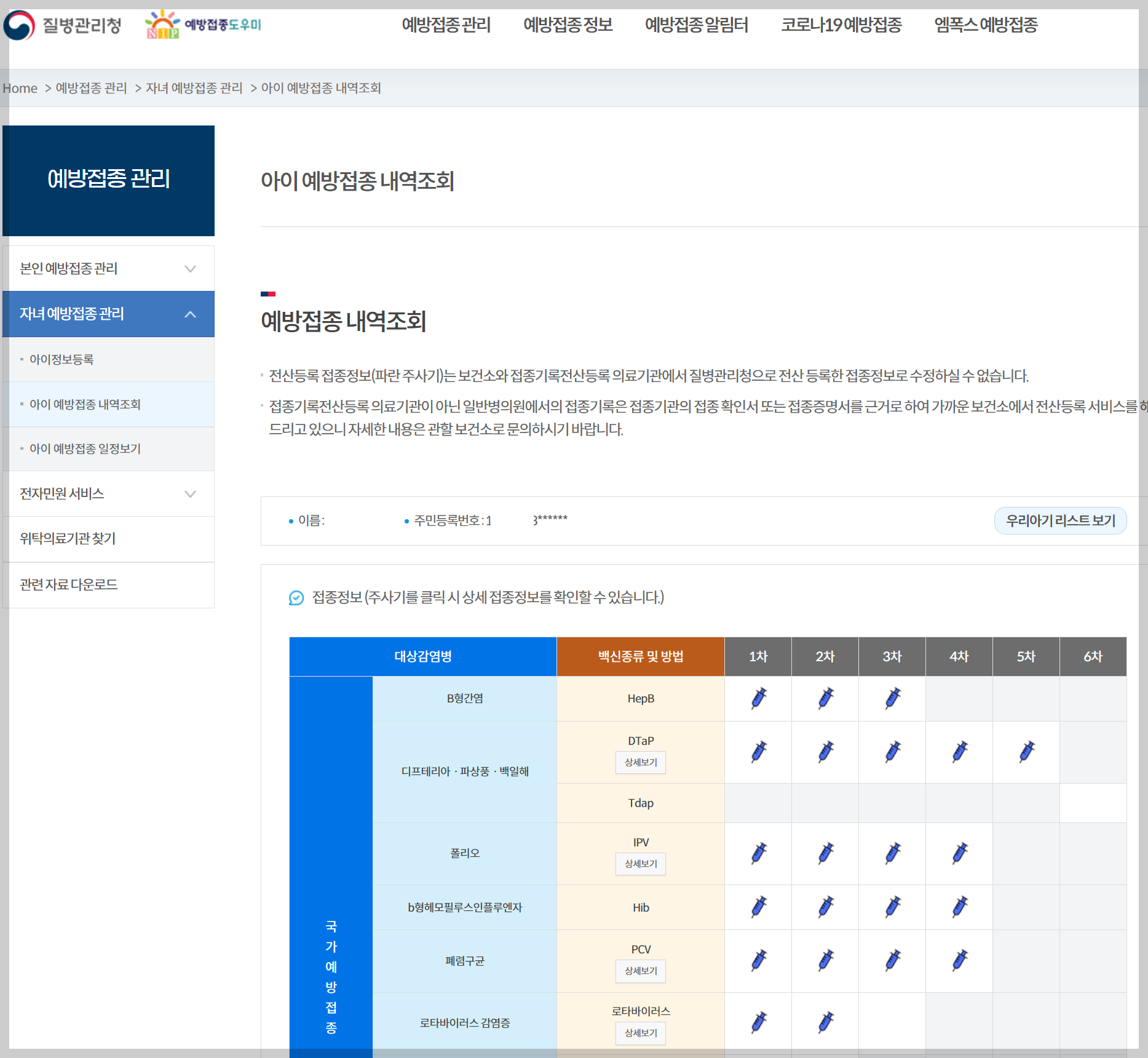Click IPV 상세보기 button
The width and height of the screenshot is (1148, 1058).
coord(641,864)
